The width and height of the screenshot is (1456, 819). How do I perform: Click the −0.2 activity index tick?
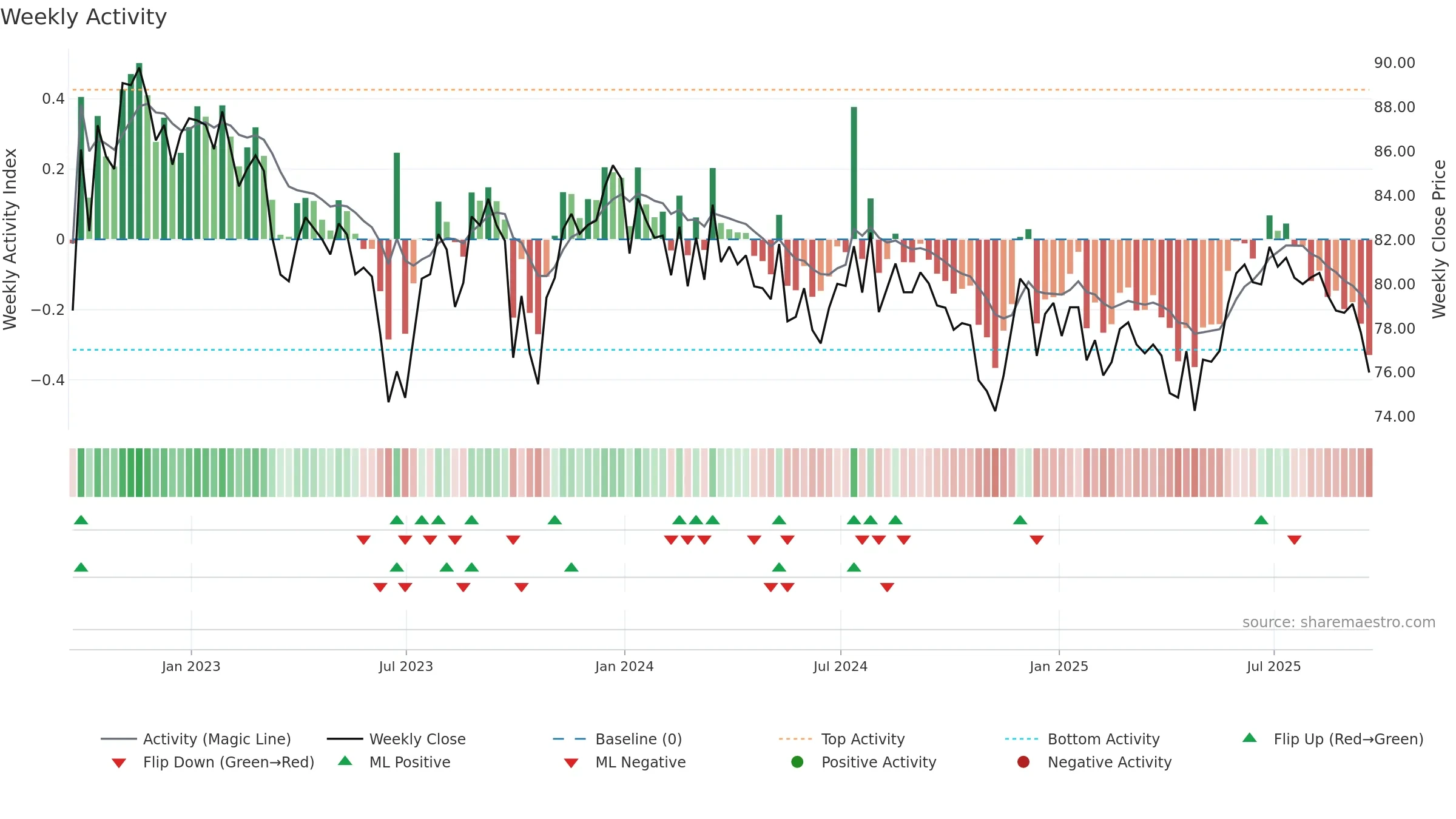click(47, 309)
